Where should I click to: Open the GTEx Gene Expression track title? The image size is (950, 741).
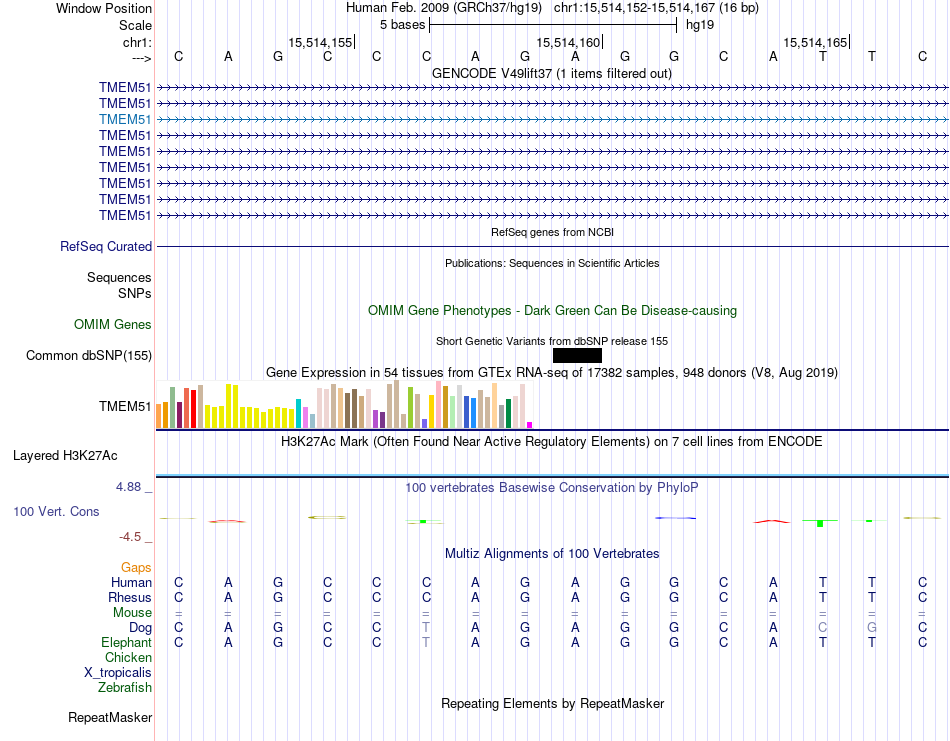point(552,373)
